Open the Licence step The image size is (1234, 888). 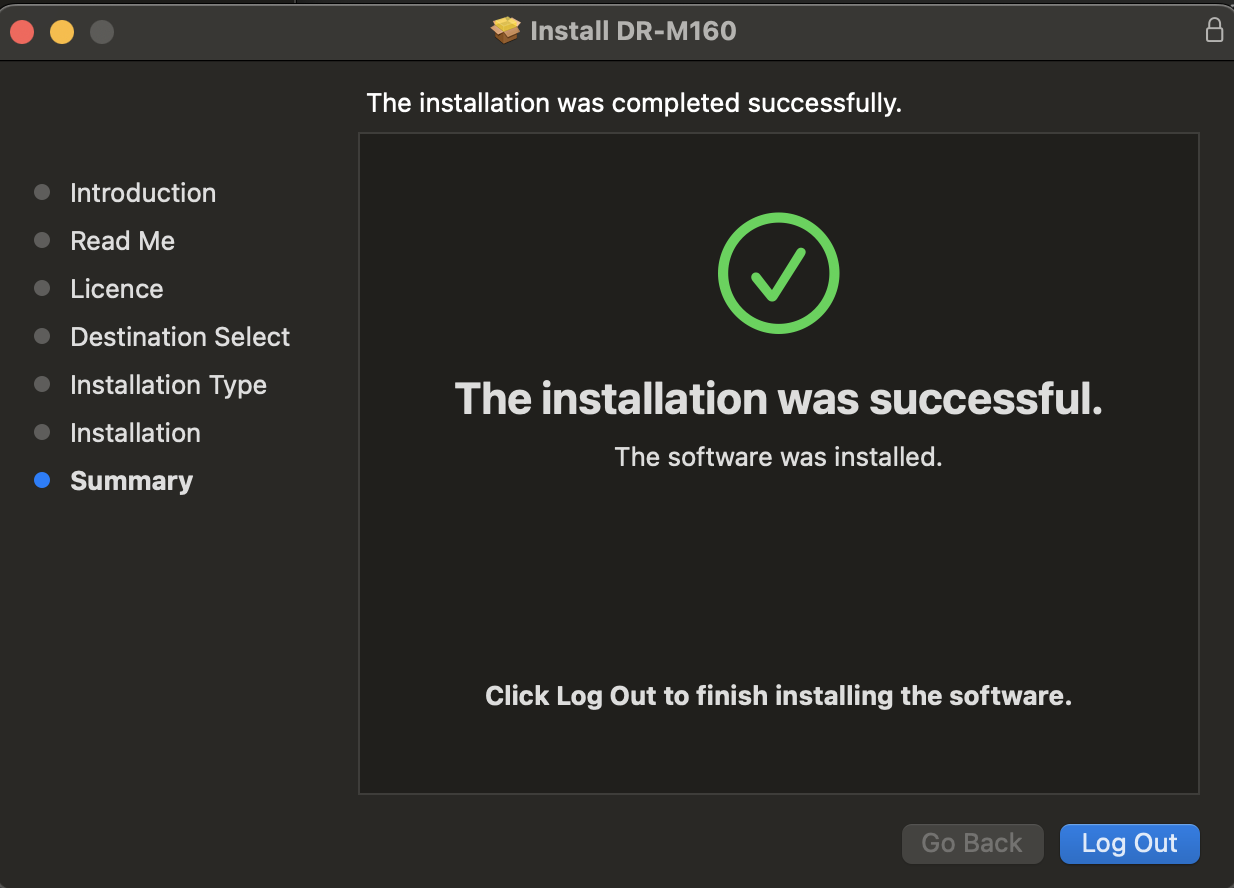(116, 288)
